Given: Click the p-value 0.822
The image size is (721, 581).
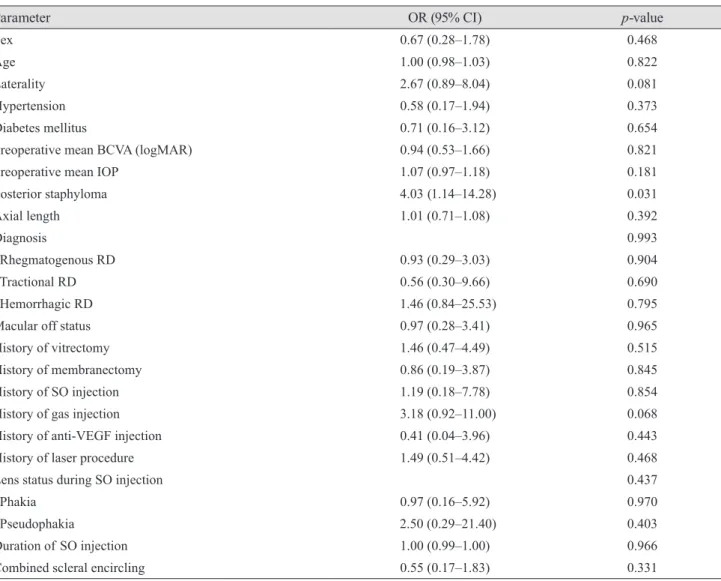Looking at the screenshot, I should click(642, 62).
